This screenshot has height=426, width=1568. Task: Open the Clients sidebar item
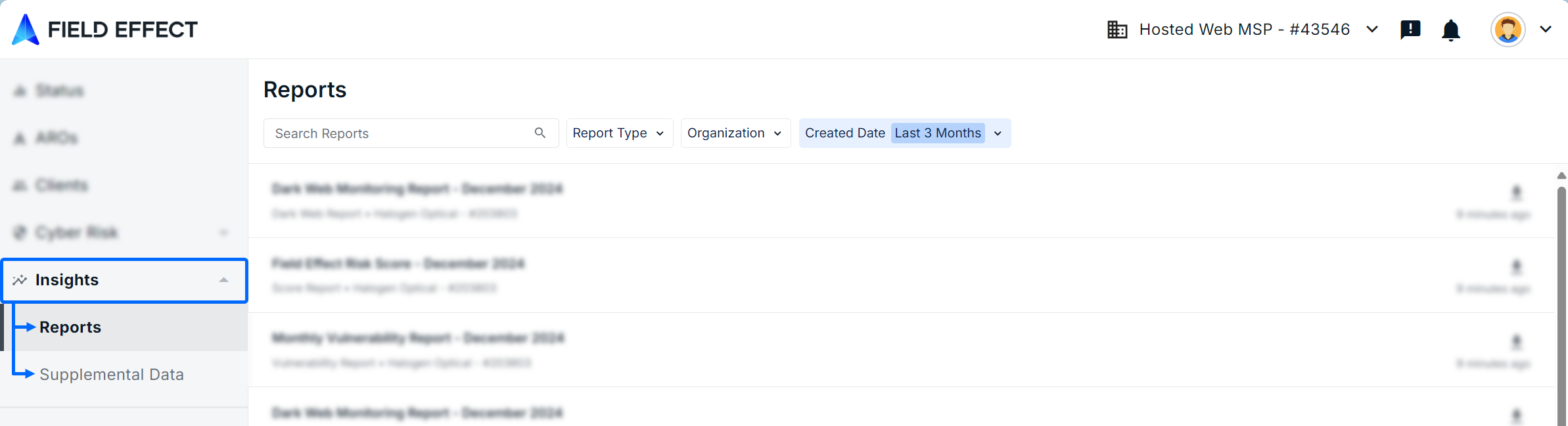coord(124,185)
